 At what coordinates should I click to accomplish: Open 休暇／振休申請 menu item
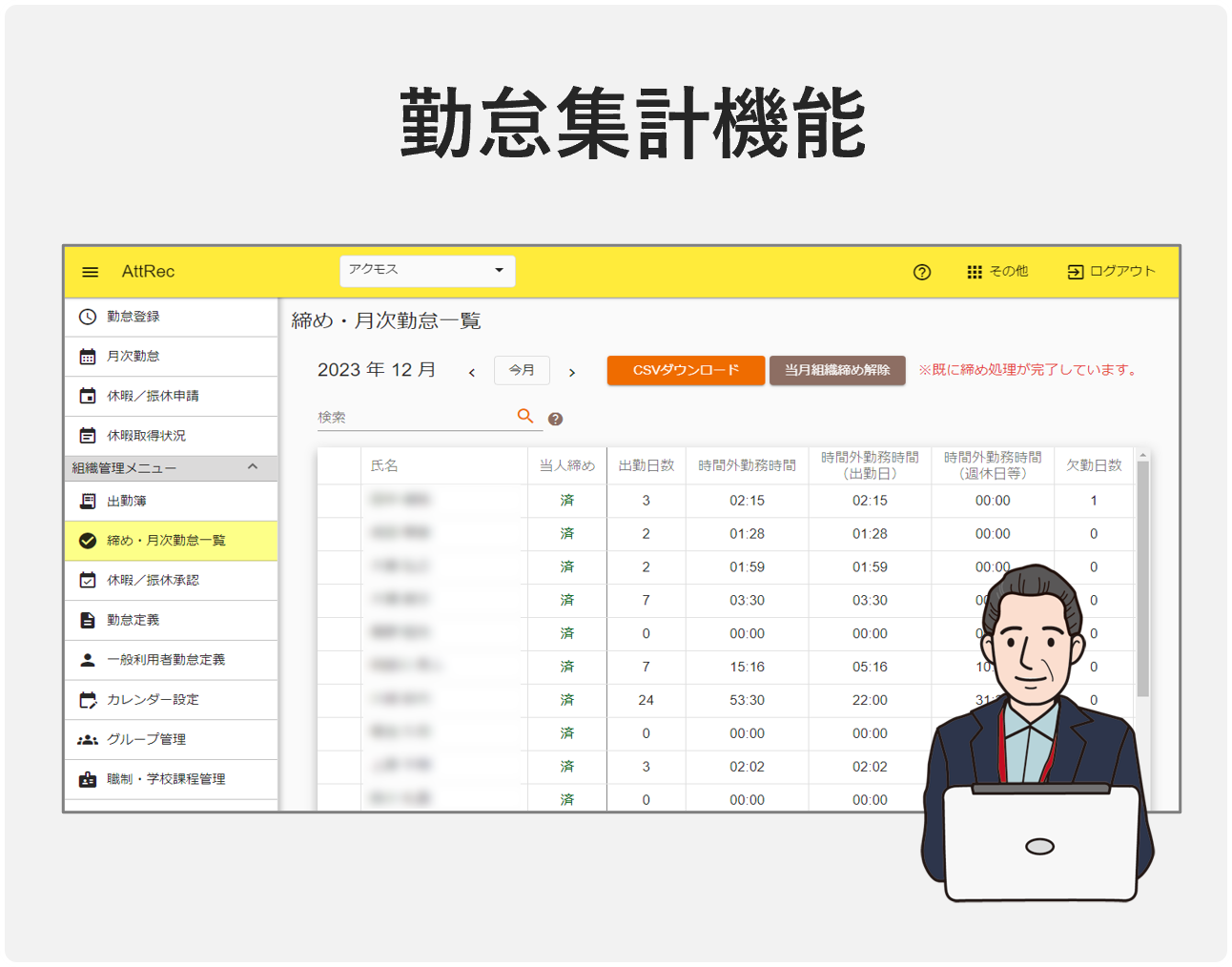(x=172, y=396)
